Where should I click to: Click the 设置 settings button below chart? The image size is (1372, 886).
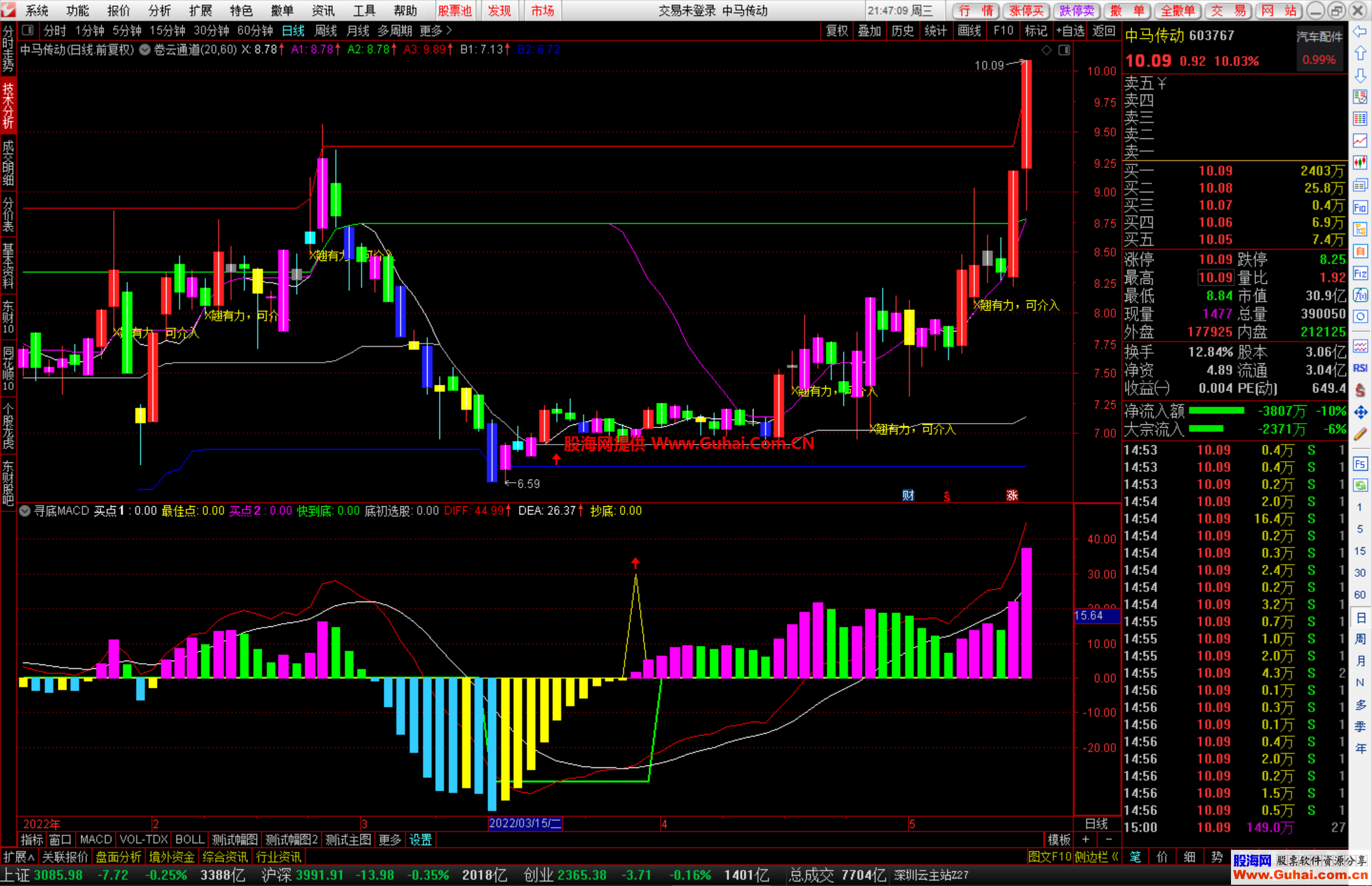coord(420,840)
